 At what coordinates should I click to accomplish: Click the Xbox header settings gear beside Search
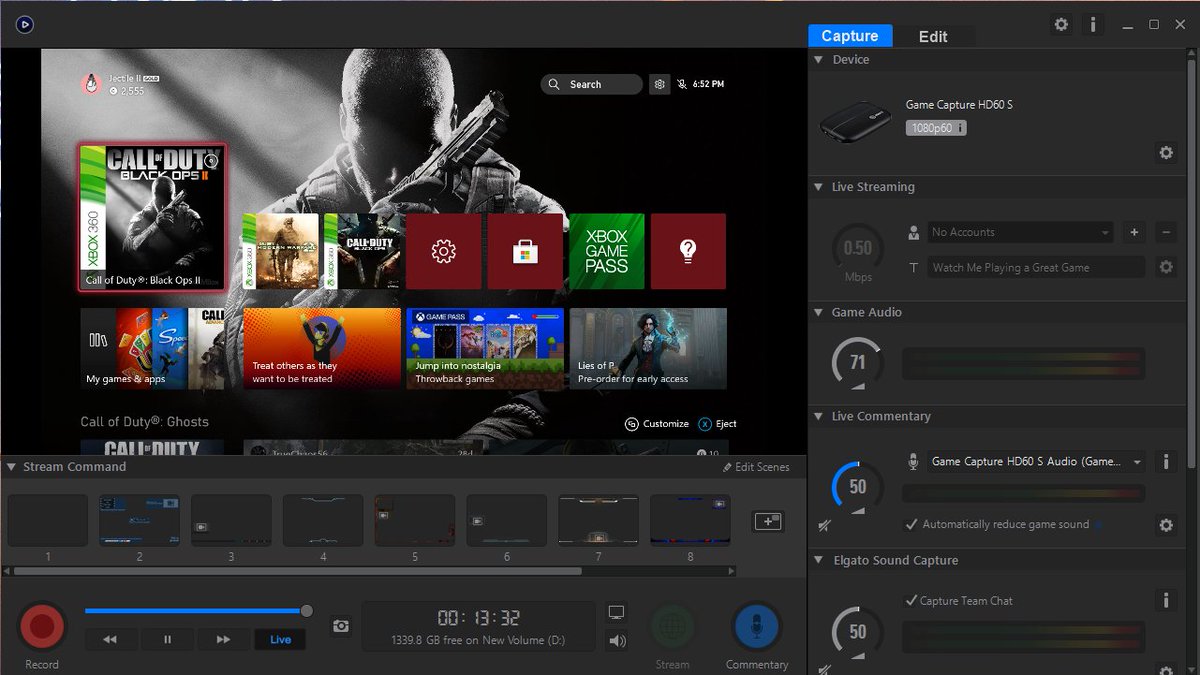[x=659, y=85]
